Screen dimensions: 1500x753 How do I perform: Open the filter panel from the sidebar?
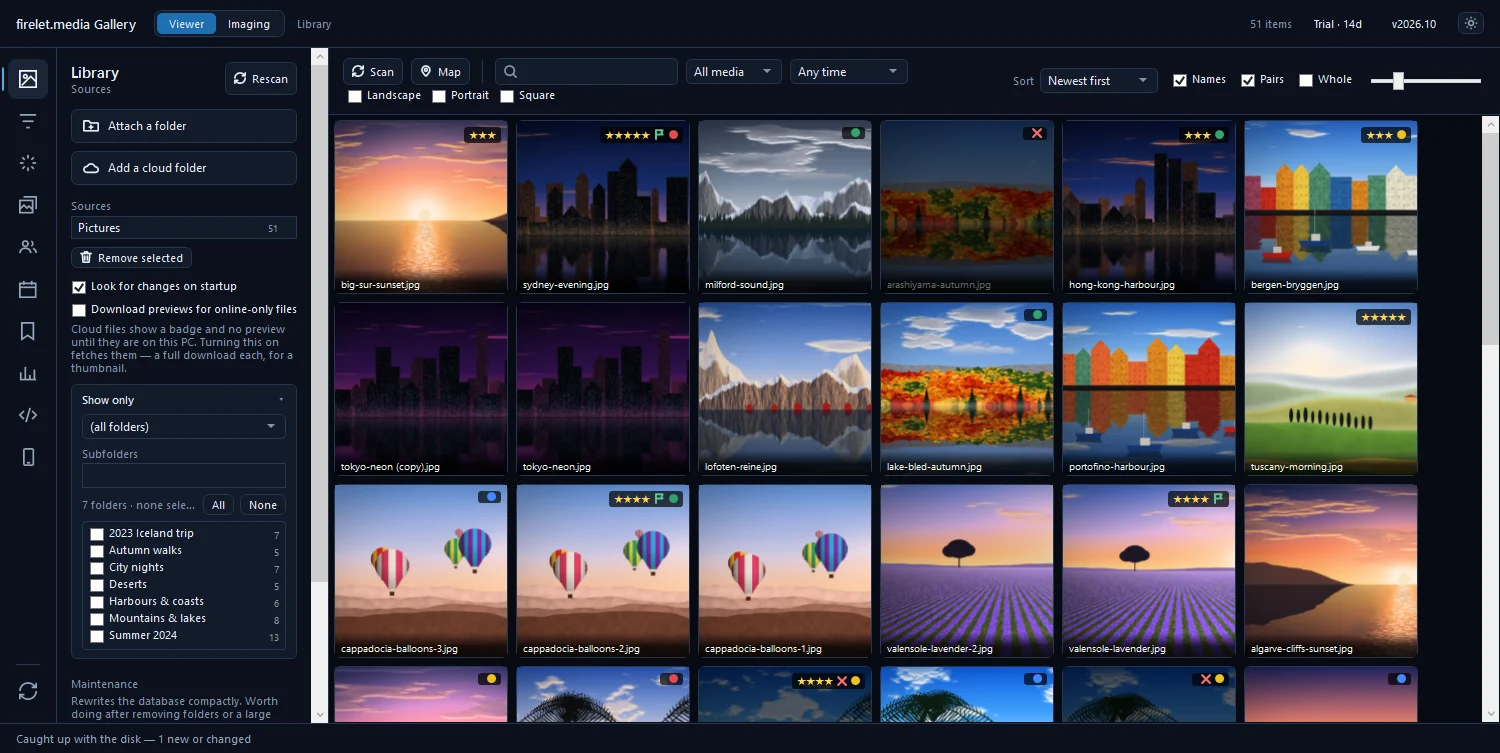coord(28,121)
